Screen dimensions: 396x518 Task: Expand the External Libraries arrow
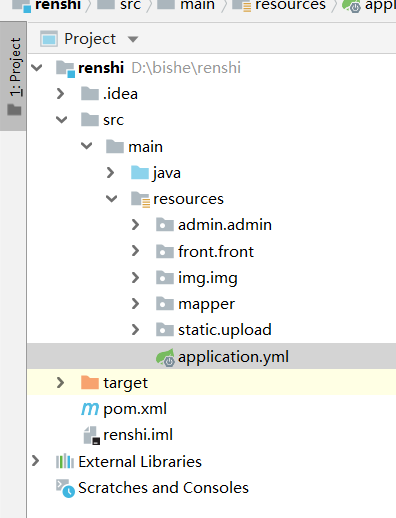35,461
